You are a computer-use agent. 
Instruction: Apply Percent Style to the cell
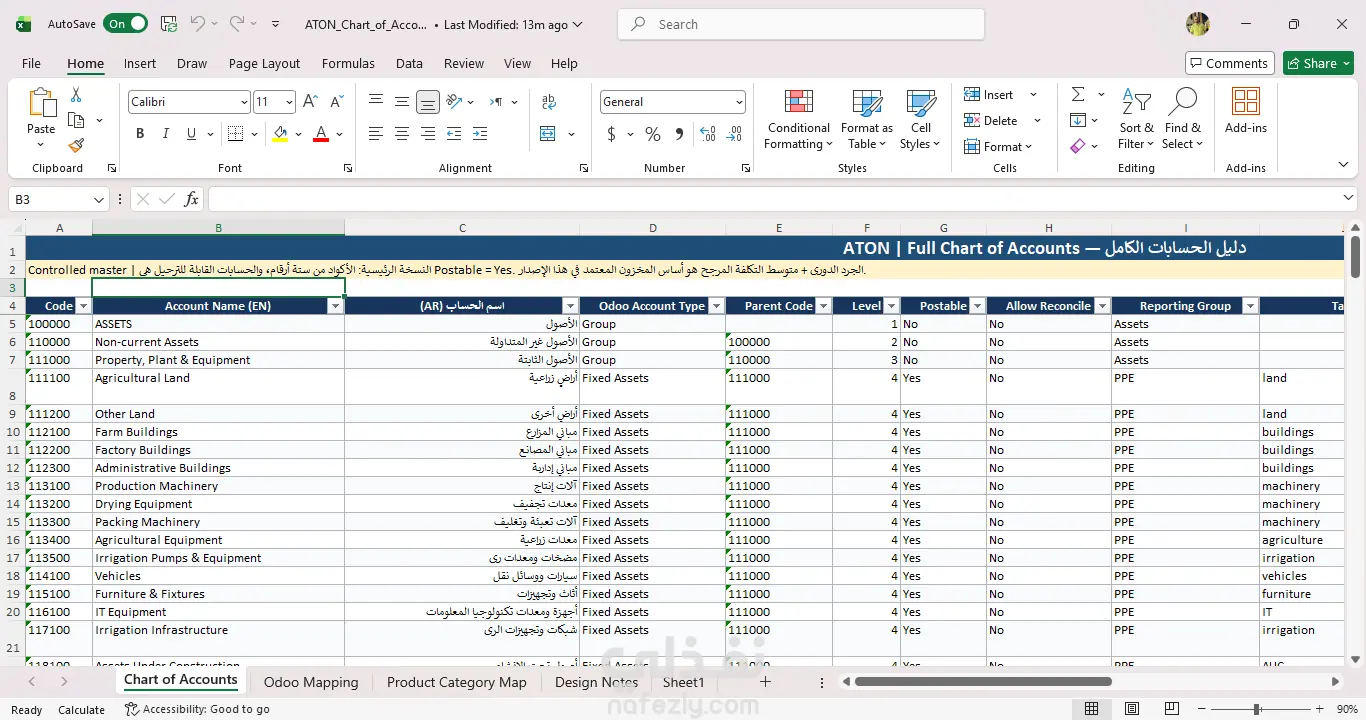coord(653,134)
